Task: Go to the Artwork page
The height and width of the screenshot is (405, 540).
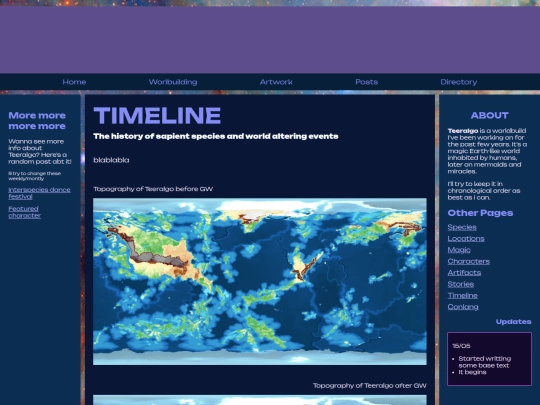Action: coord(276,82)
